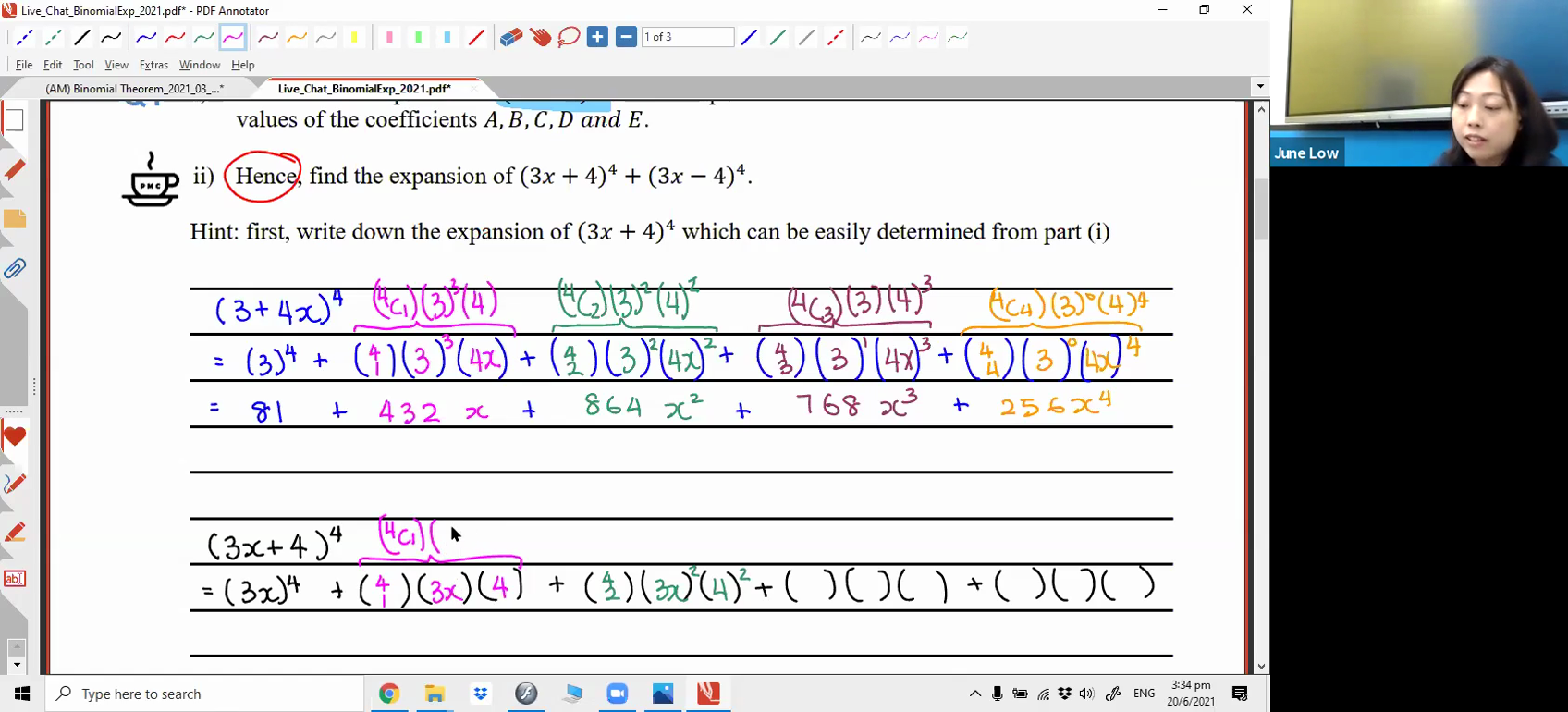Open Google Chrome from the taskbar
Viewport: 1568px width, 712px height.
point(389,694)
